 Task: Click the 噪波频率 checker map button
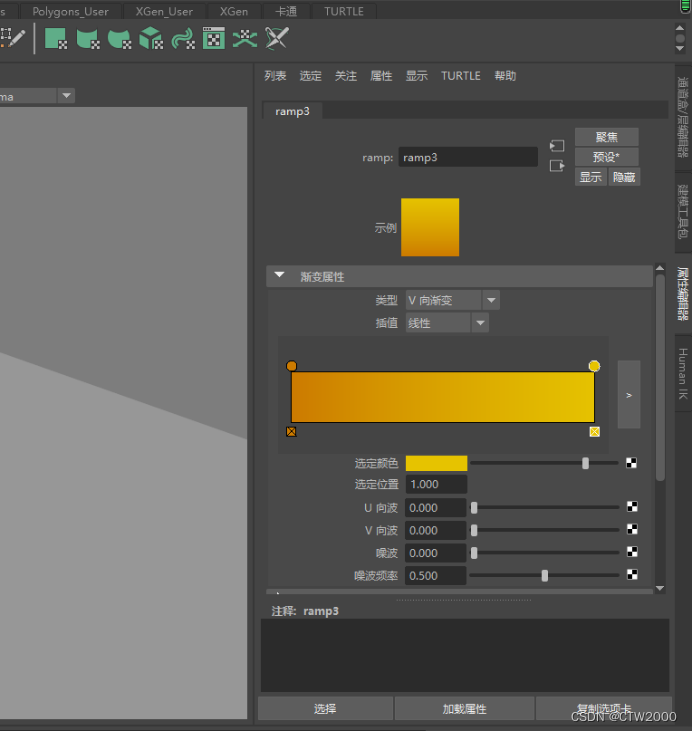coord(632,574)
